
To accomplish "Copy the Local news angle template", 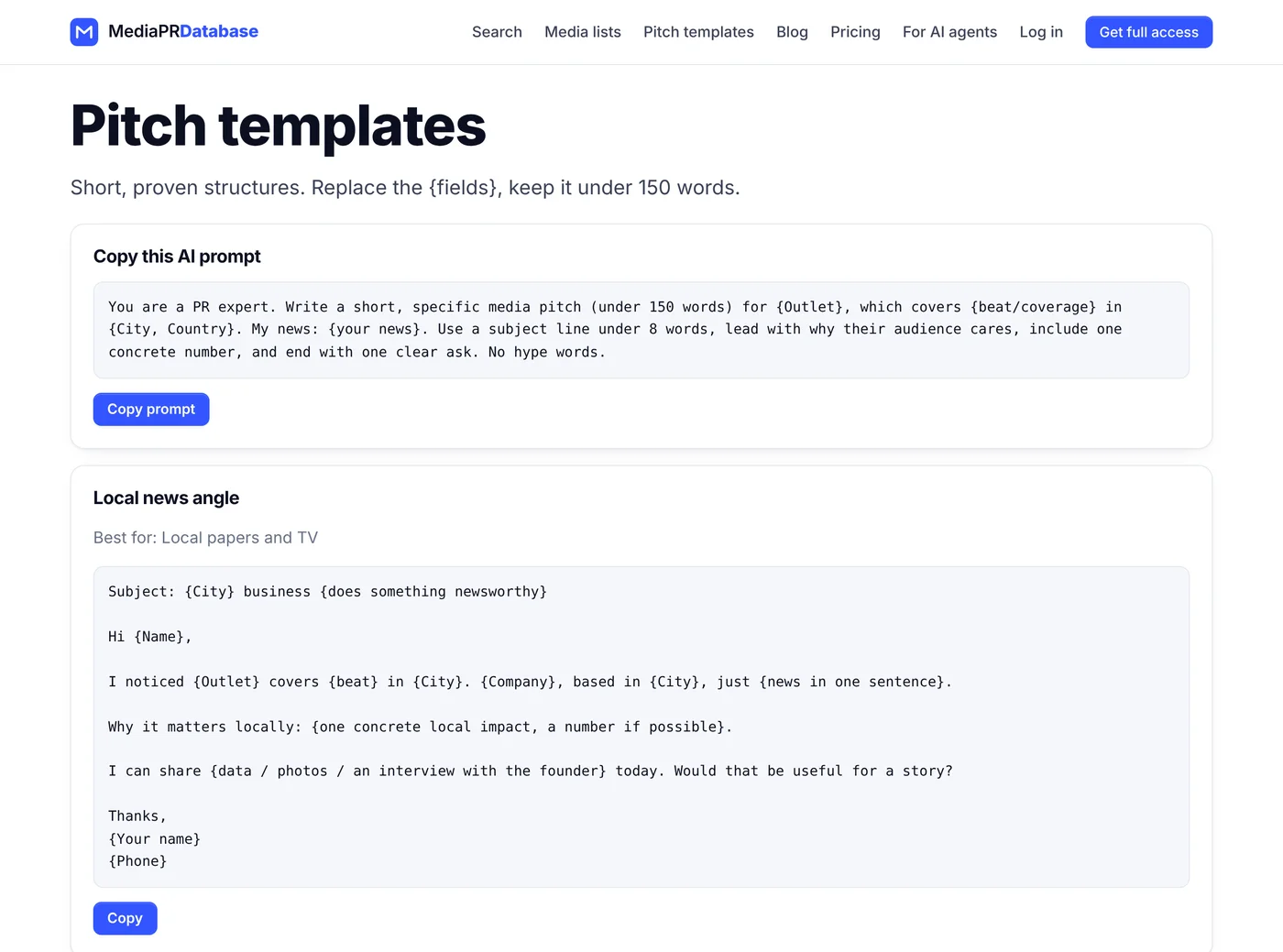I will coord(125,918).
